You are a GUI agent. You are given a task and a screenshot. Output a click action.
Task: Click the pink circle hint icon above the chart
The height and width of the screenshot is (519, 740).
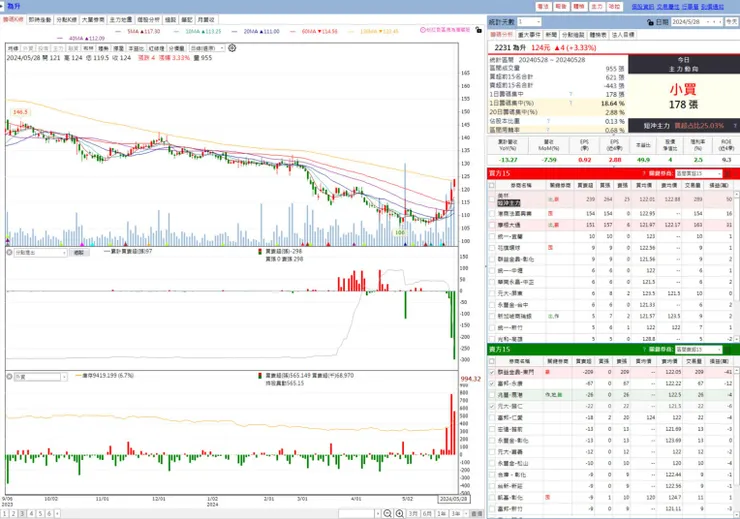(x=423, y=30)
